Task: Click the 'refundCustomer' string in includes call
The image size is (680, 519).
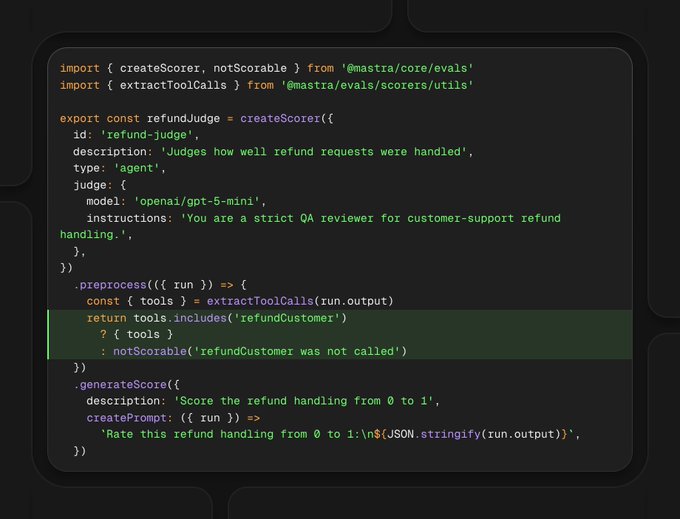Action: click(x=287, y=318)
